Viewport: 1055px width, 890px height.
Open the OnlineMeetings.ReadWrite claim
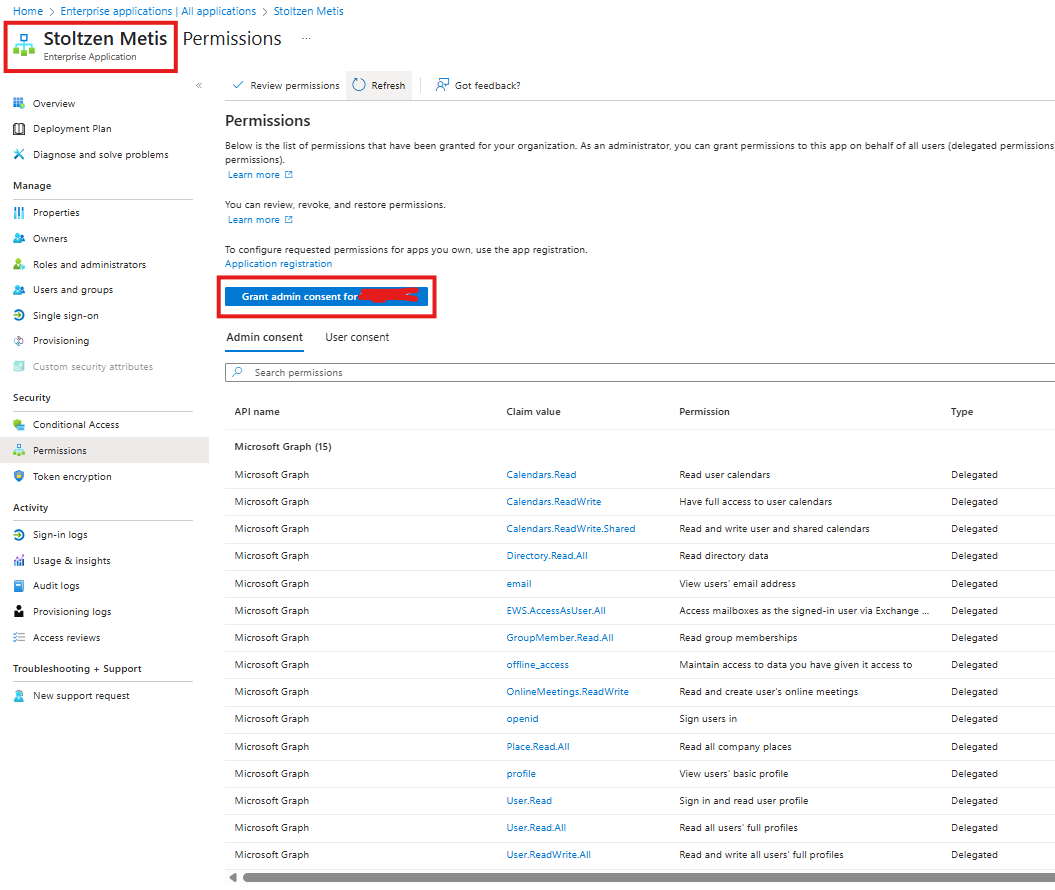[x=567, y=692]
